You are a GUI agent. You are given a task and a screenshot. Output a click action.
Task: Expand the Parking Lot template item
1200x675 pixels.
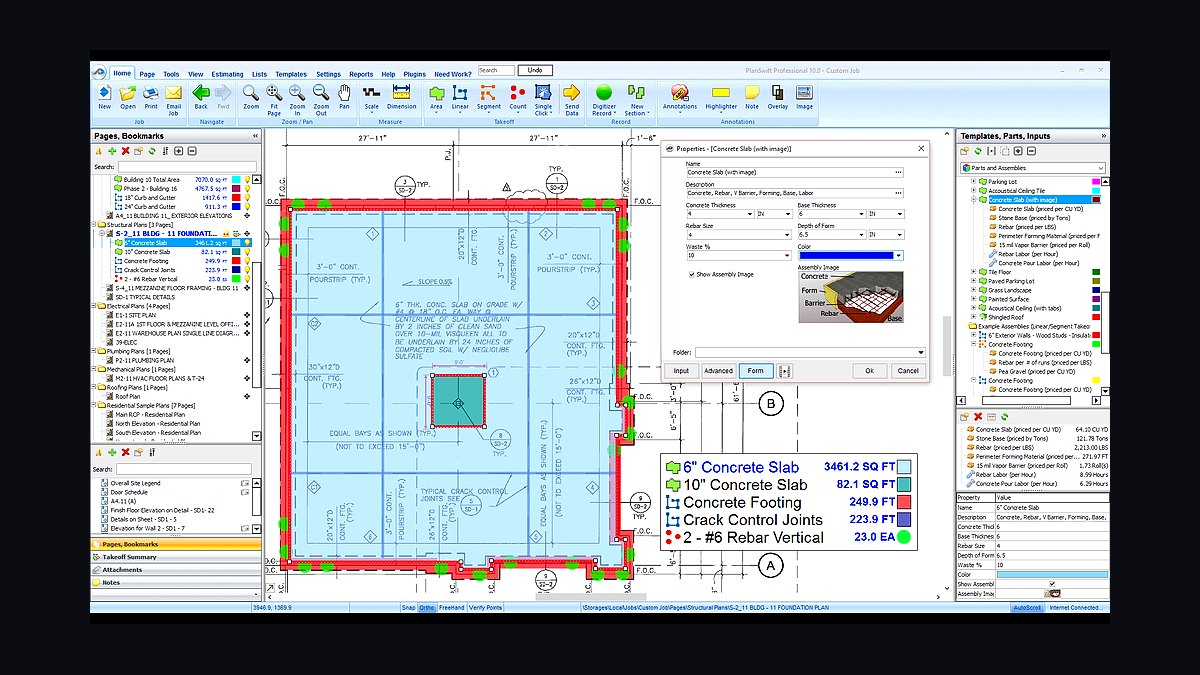click(x=973, y=181)
